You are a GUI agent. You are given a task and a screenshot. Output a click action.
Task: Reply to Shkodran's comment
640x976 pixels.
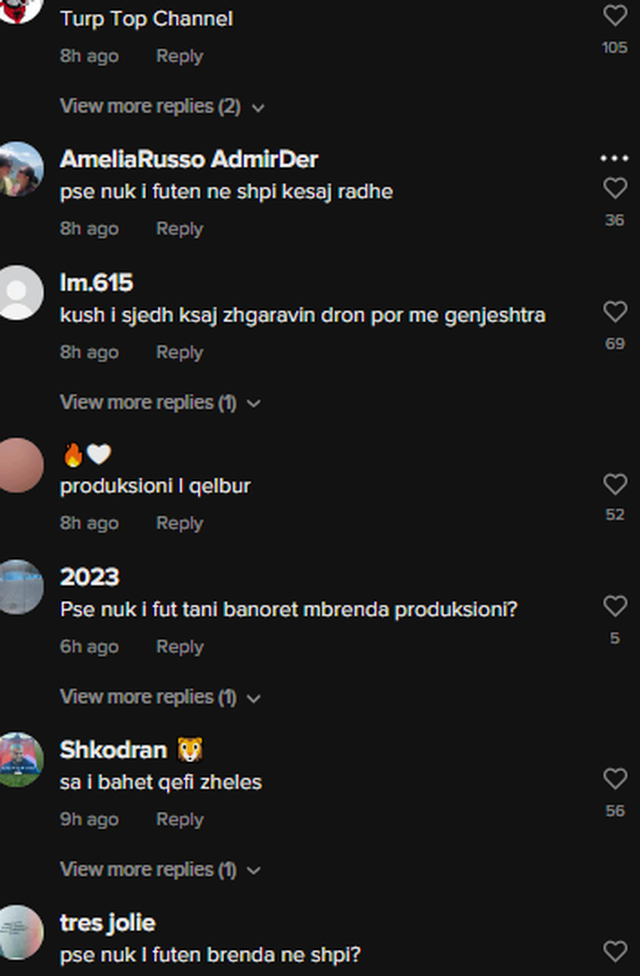coord(179,819)
